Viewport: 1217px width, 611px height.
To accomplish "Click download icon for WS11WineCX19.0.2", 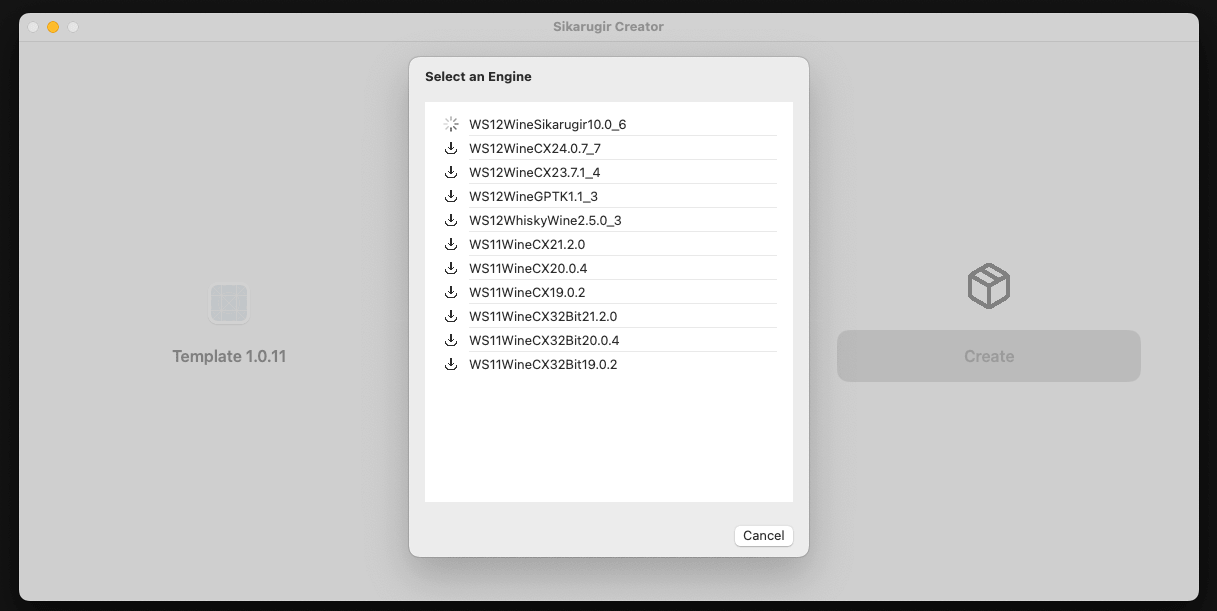I will click(x=451, y=292).
